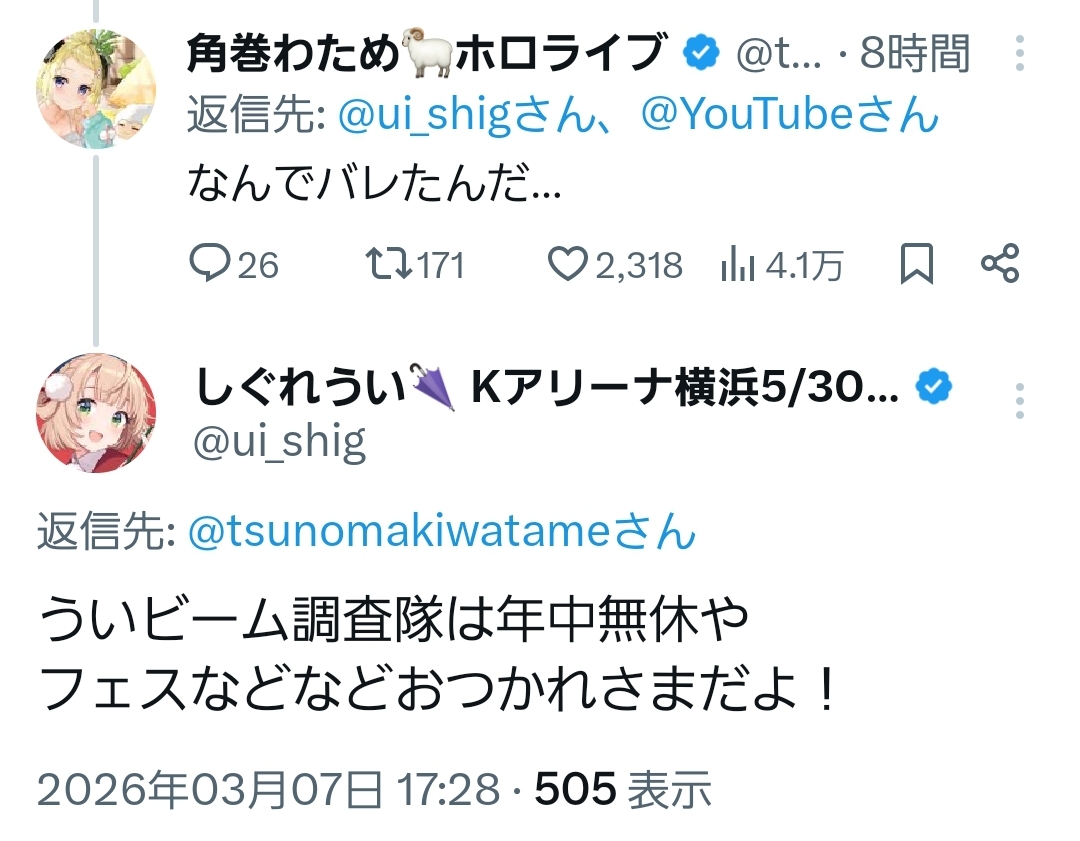Open more options on 角巻わため's tweet
This screenshot has height=841, width=1080.
pos(1020,53)
